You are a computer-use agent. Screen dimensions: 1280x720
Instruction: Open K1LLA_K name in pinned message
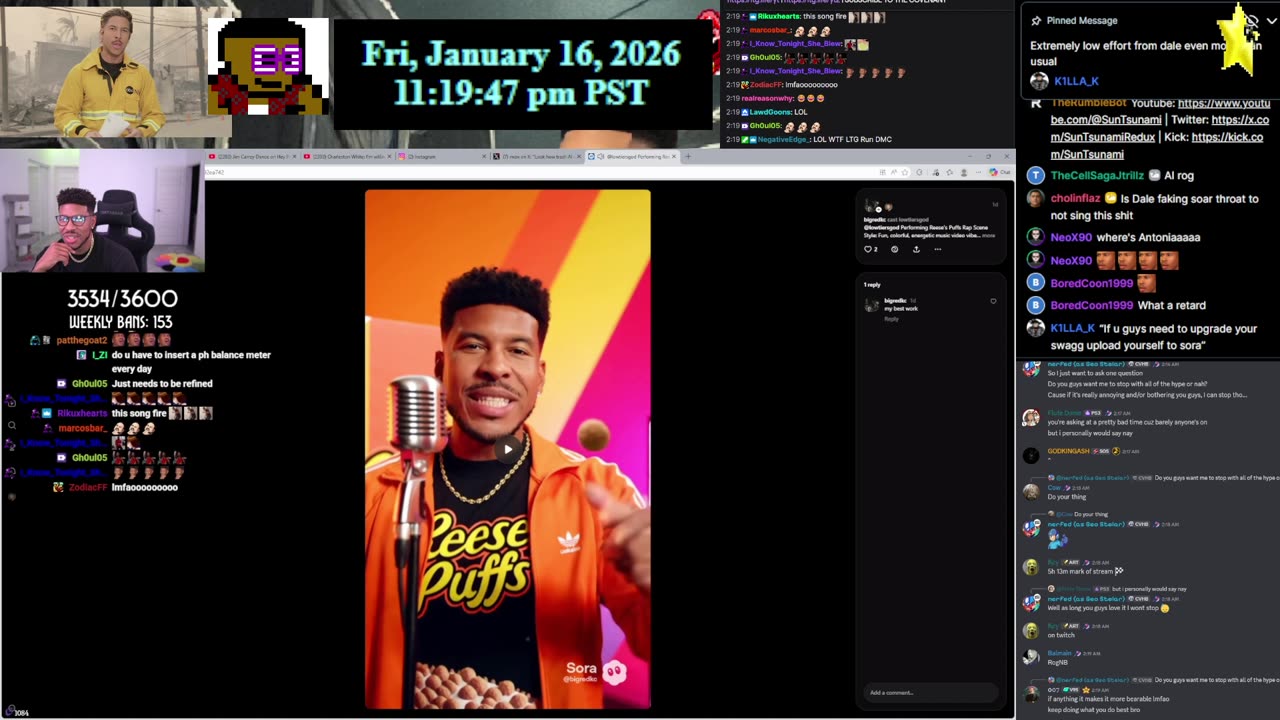pos(1075,81)
